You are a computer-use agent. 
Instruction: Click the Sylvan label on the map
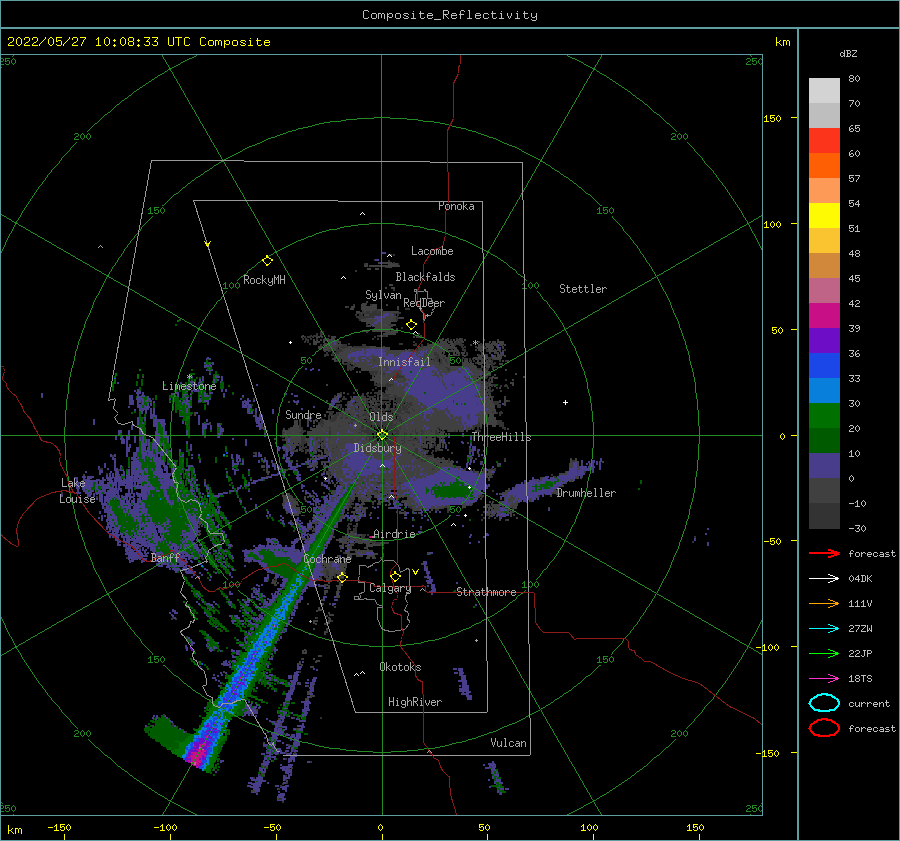[383, 295]
